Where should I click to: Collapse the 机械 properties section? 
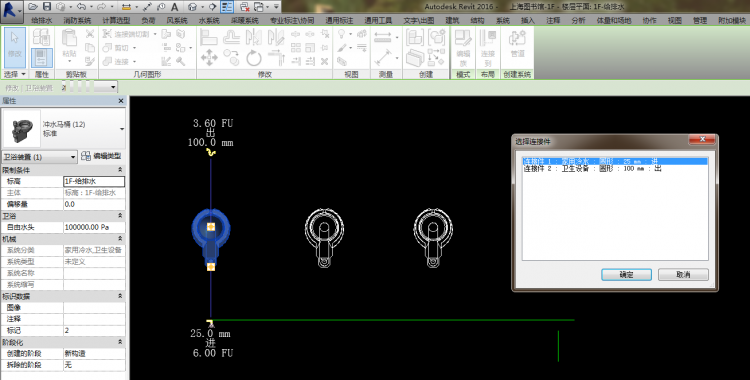(x=120, y=239)
